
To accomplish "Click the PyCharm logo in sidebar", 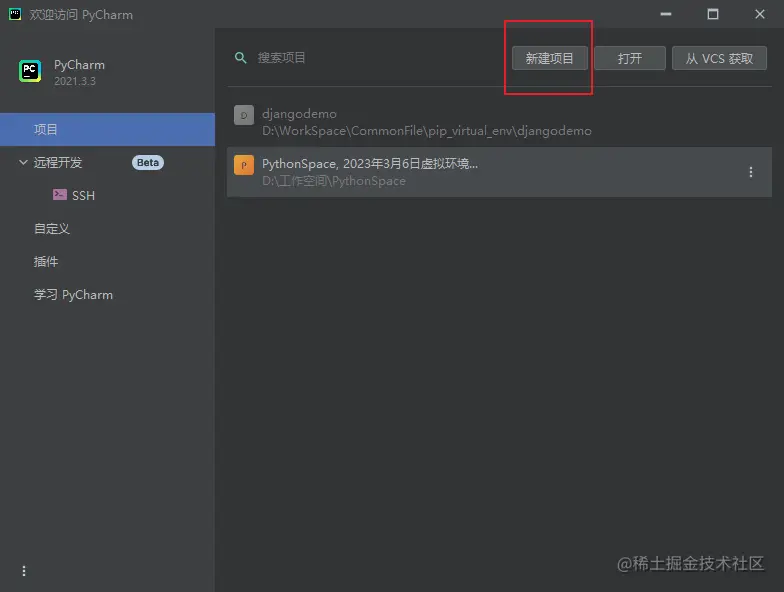I will [x=30, y=71].
